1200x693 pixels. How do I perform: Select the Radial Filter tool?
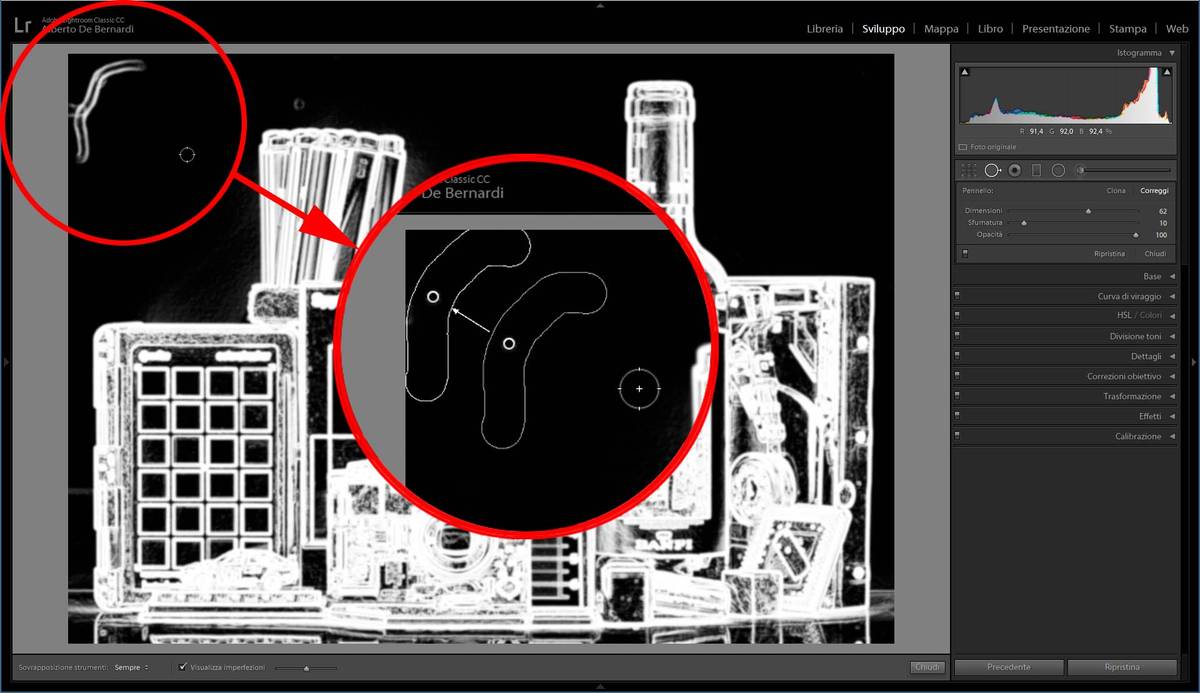pyautogui.click(x=1058, y=171)
